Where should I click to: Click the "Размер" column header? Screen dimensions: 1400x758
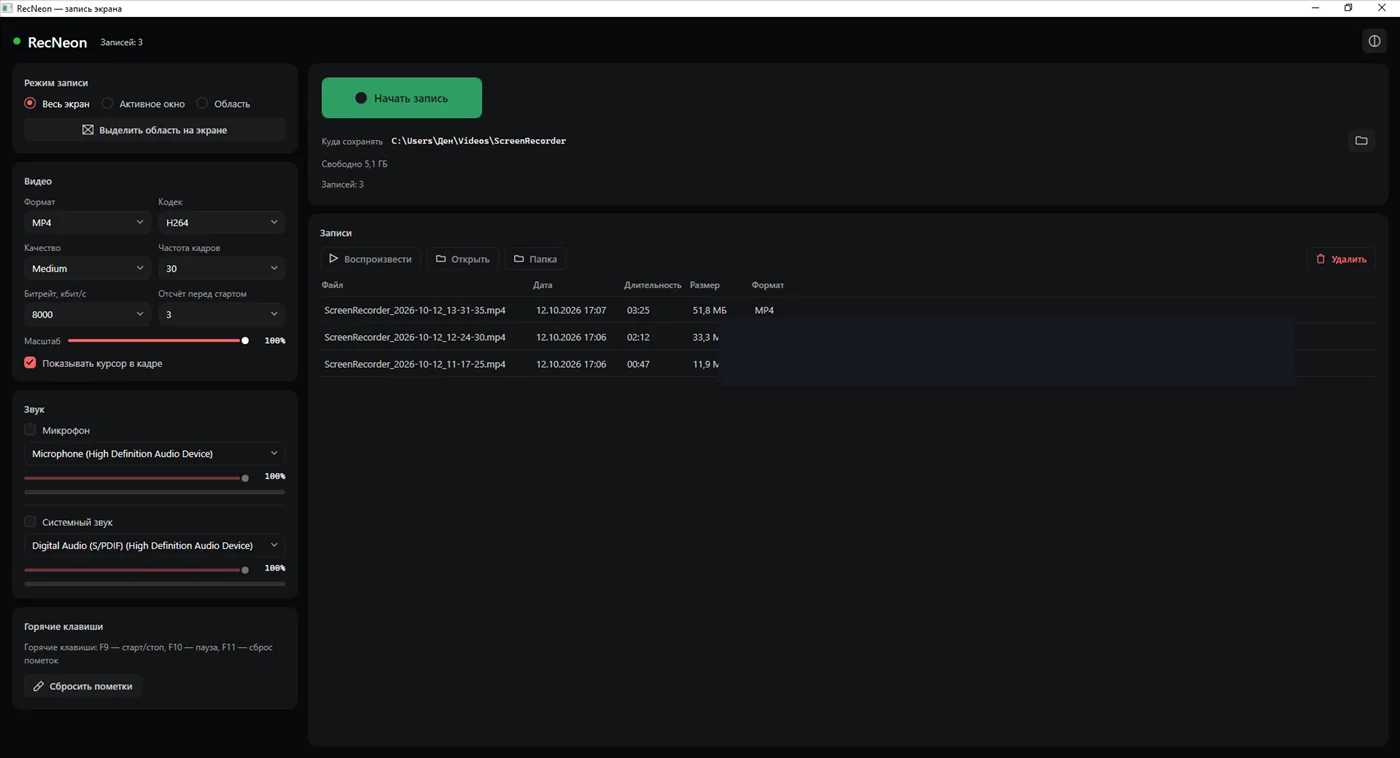pyautogui.click(x=705, y=285)
